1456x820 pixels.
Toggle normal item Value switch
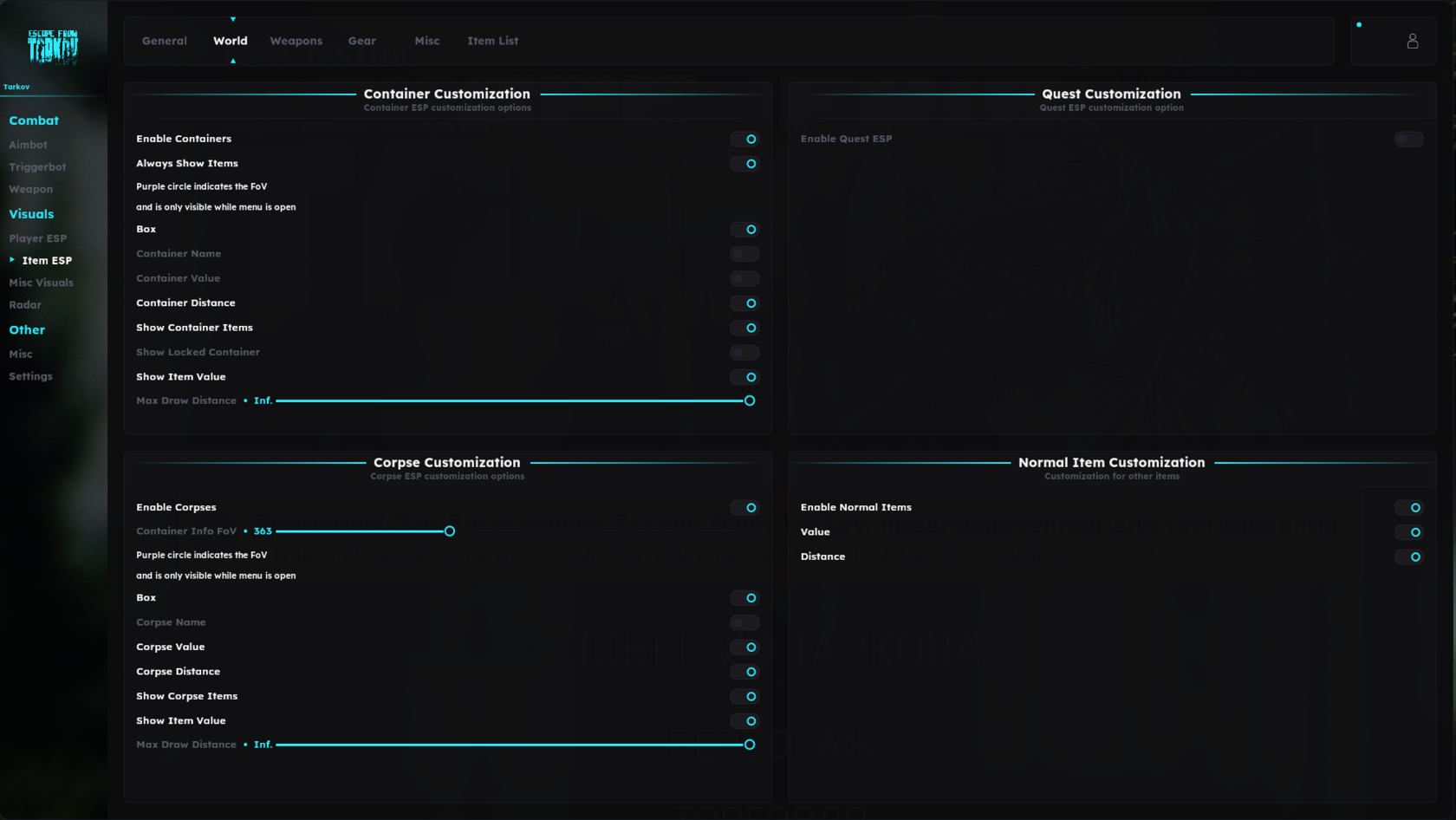click(1408, 532)
